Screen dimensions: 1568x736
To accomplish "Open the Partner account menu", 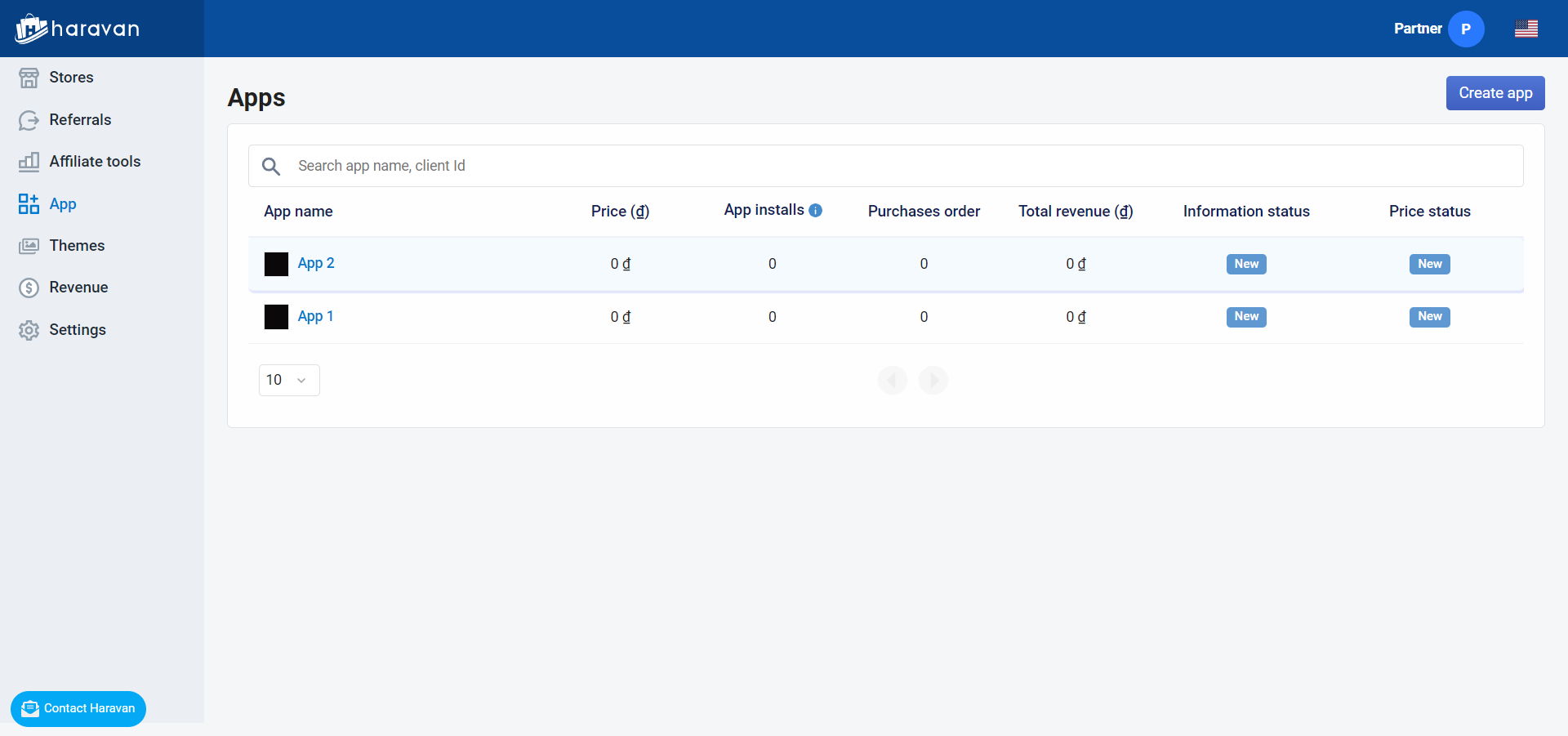I will 1418,29.
